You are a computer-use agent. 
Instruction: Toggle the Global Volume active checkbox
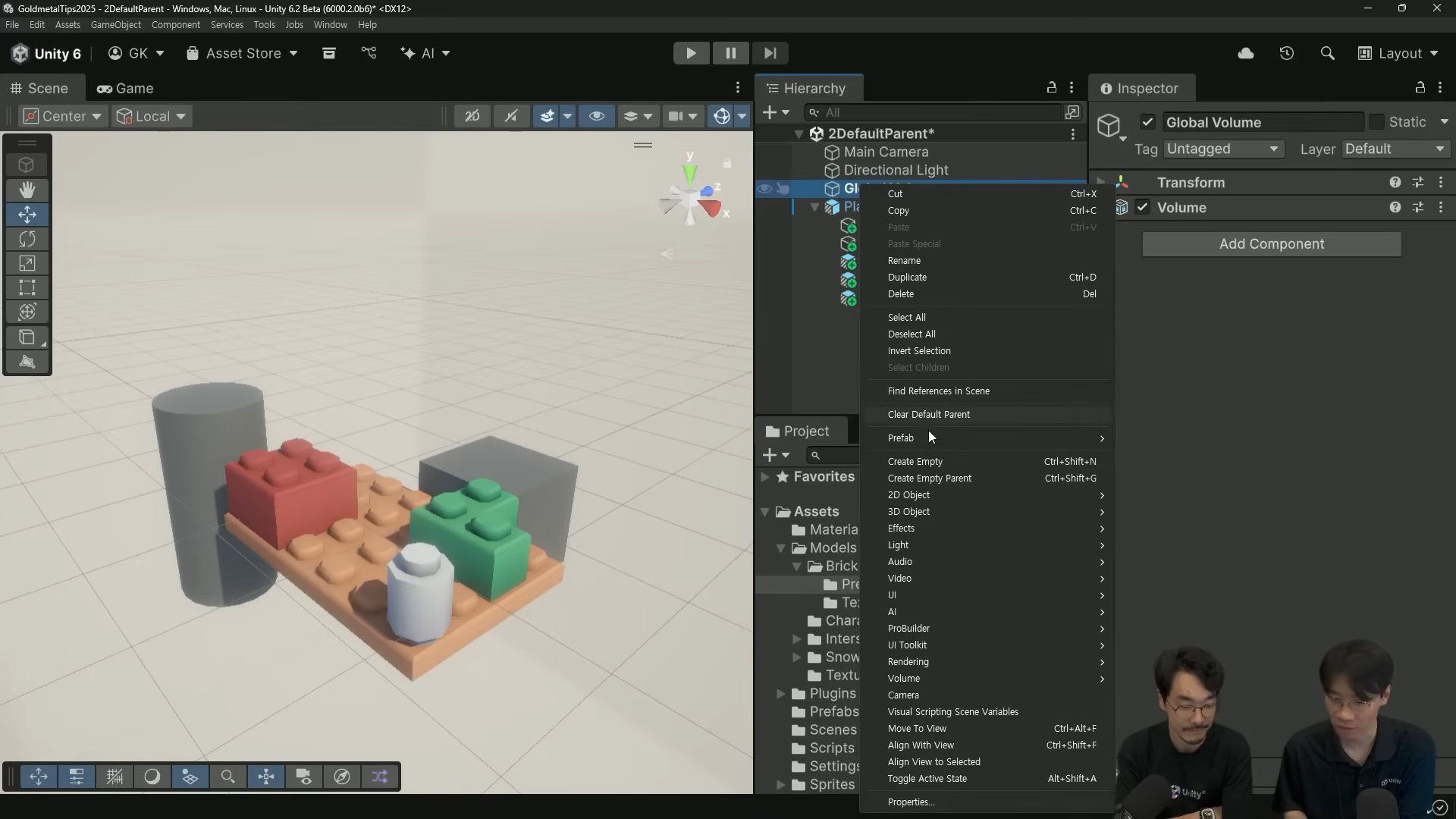[x=1147, y=122]
